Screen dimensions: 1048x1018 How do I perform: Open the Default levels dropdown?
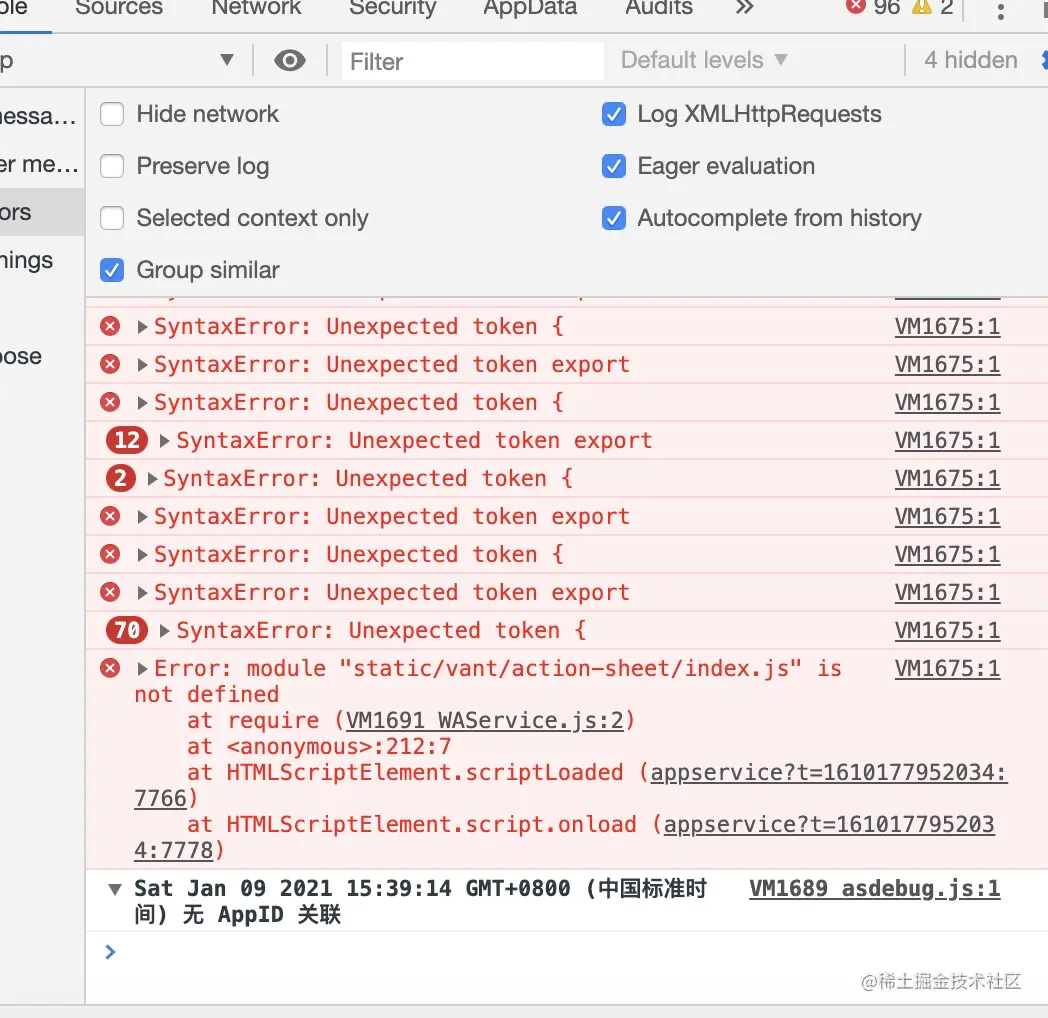tap(704, 60)
